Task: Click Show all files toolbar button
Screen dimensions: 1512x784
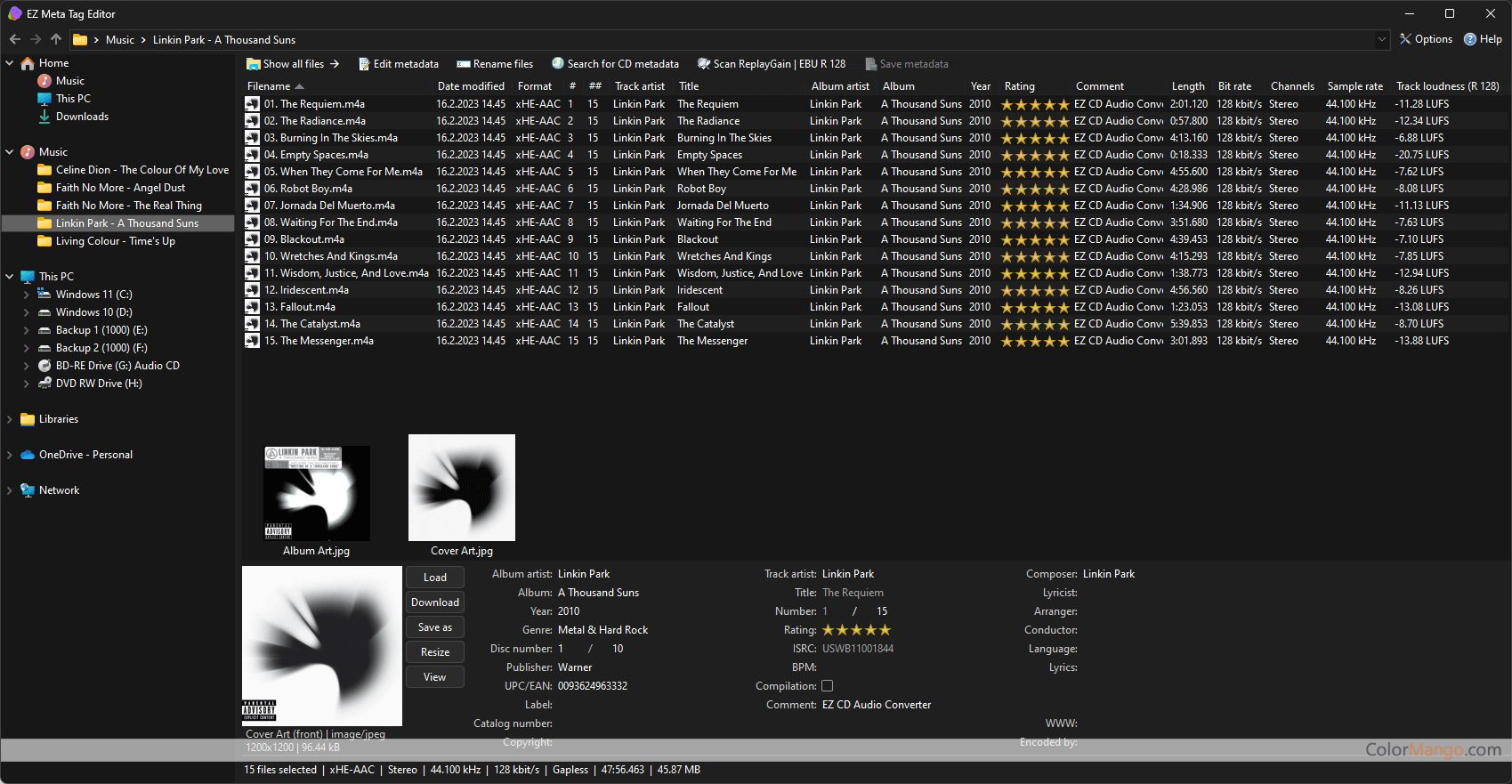Action: point(293,64)
